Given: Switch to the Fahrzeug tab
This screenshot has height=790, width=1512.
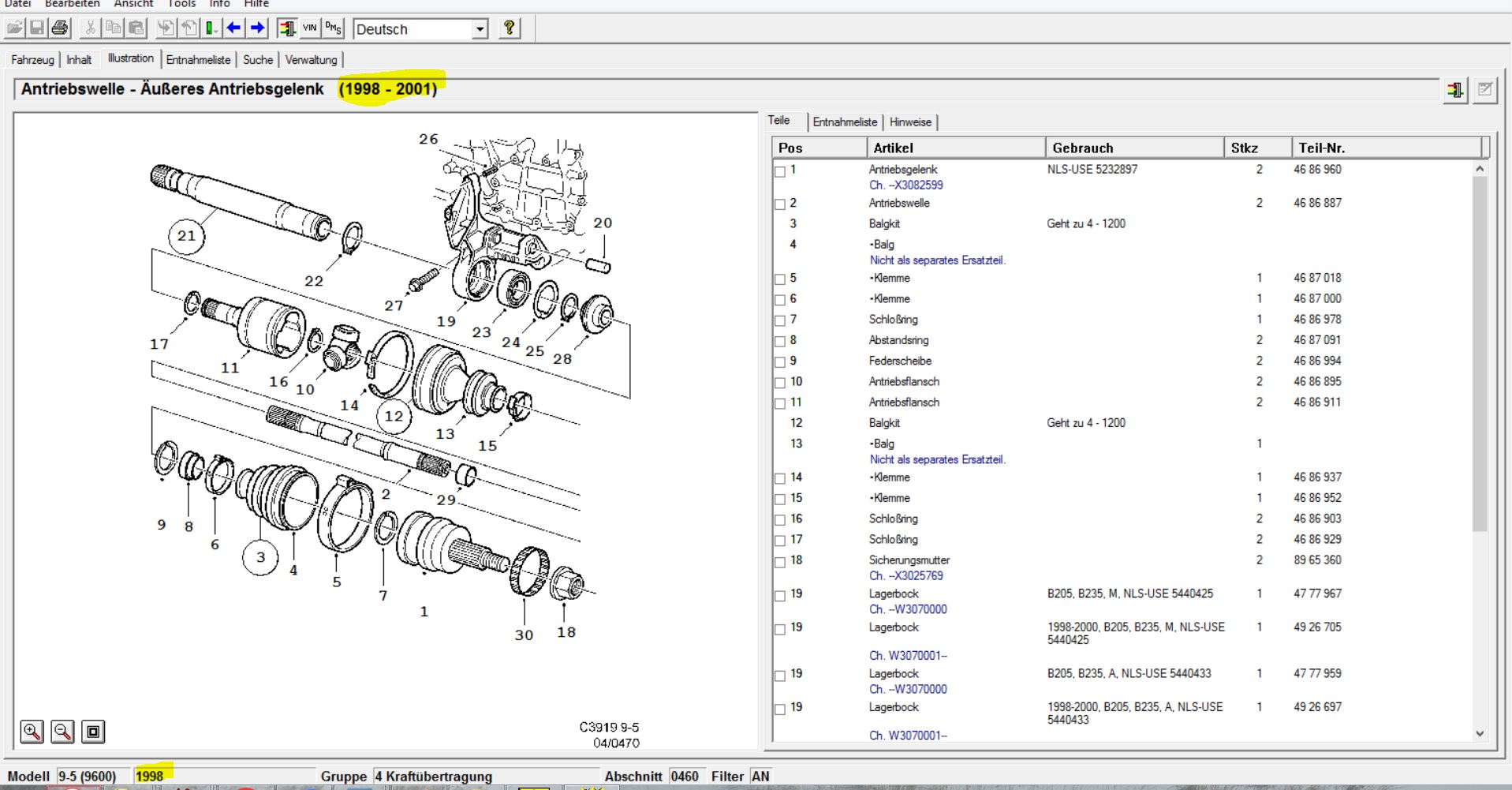Looking at the screenshot, I should 32,60.
